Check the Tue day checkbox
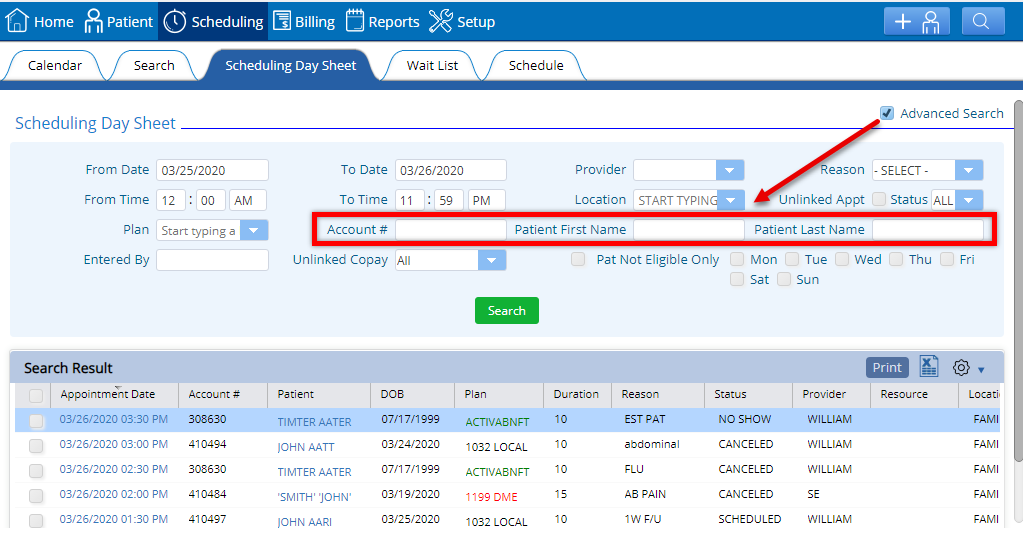 click(x=791, y=259)
